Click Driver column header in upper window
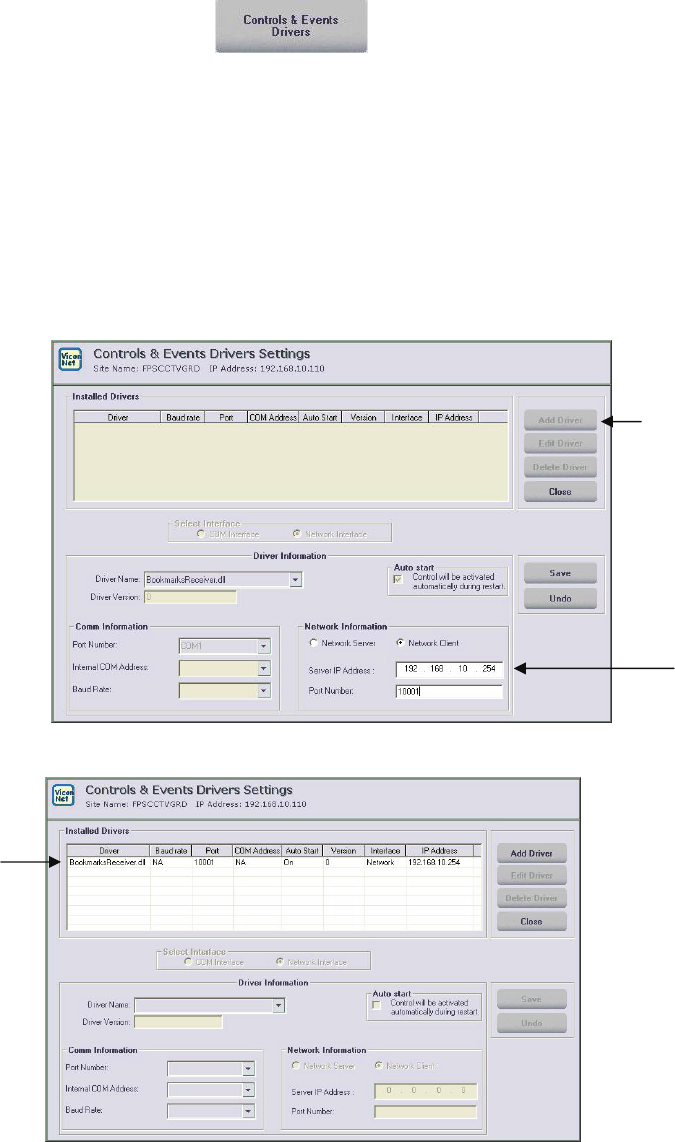The height and width of the screenshot is (1142, 675). click(117, 417)
